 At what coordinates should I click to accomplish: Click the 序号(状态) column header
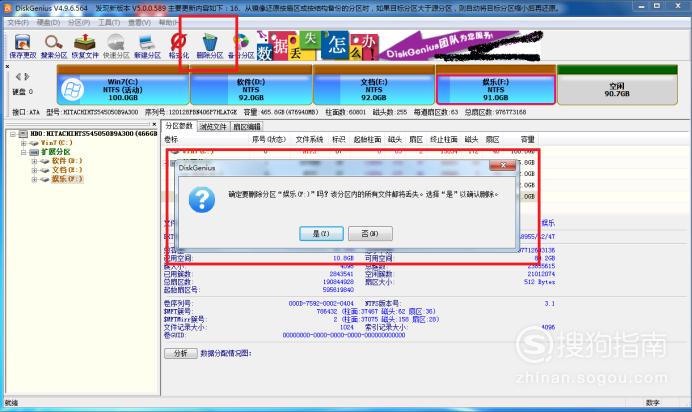click(269, 140)
